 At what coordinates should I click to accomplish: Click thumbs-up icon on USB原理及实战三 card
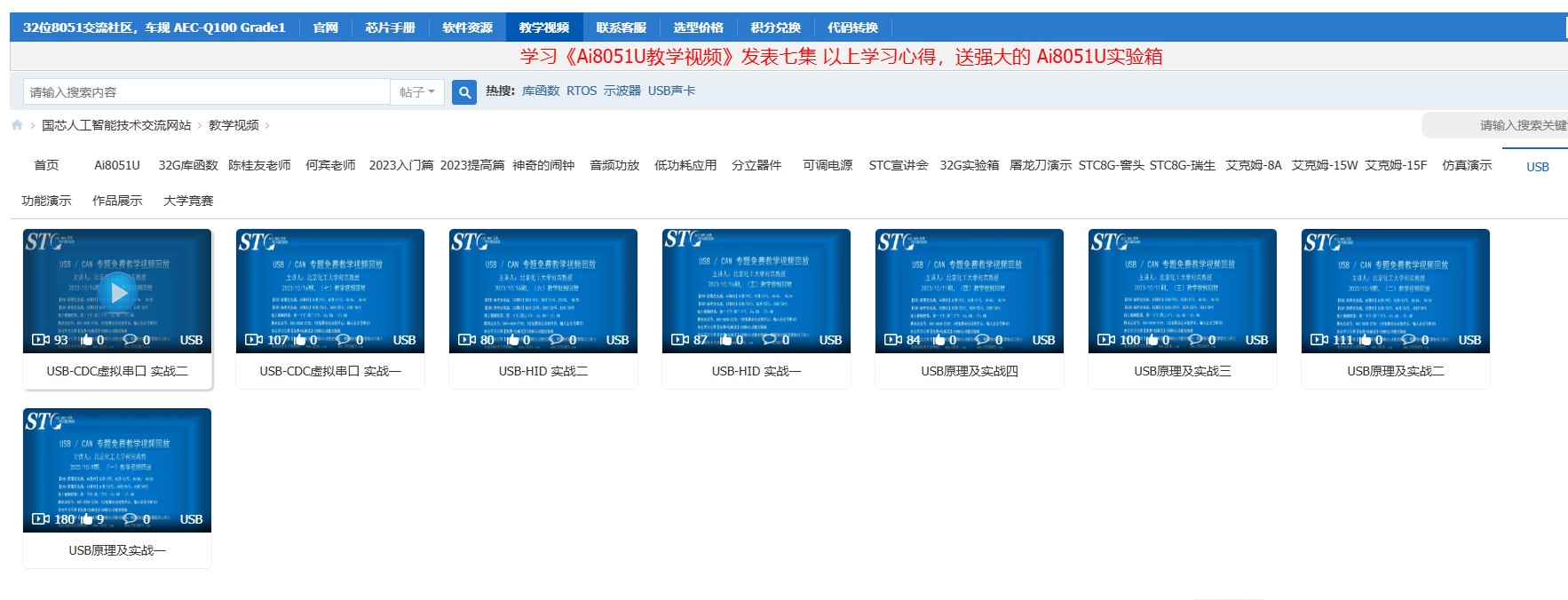1152,340
